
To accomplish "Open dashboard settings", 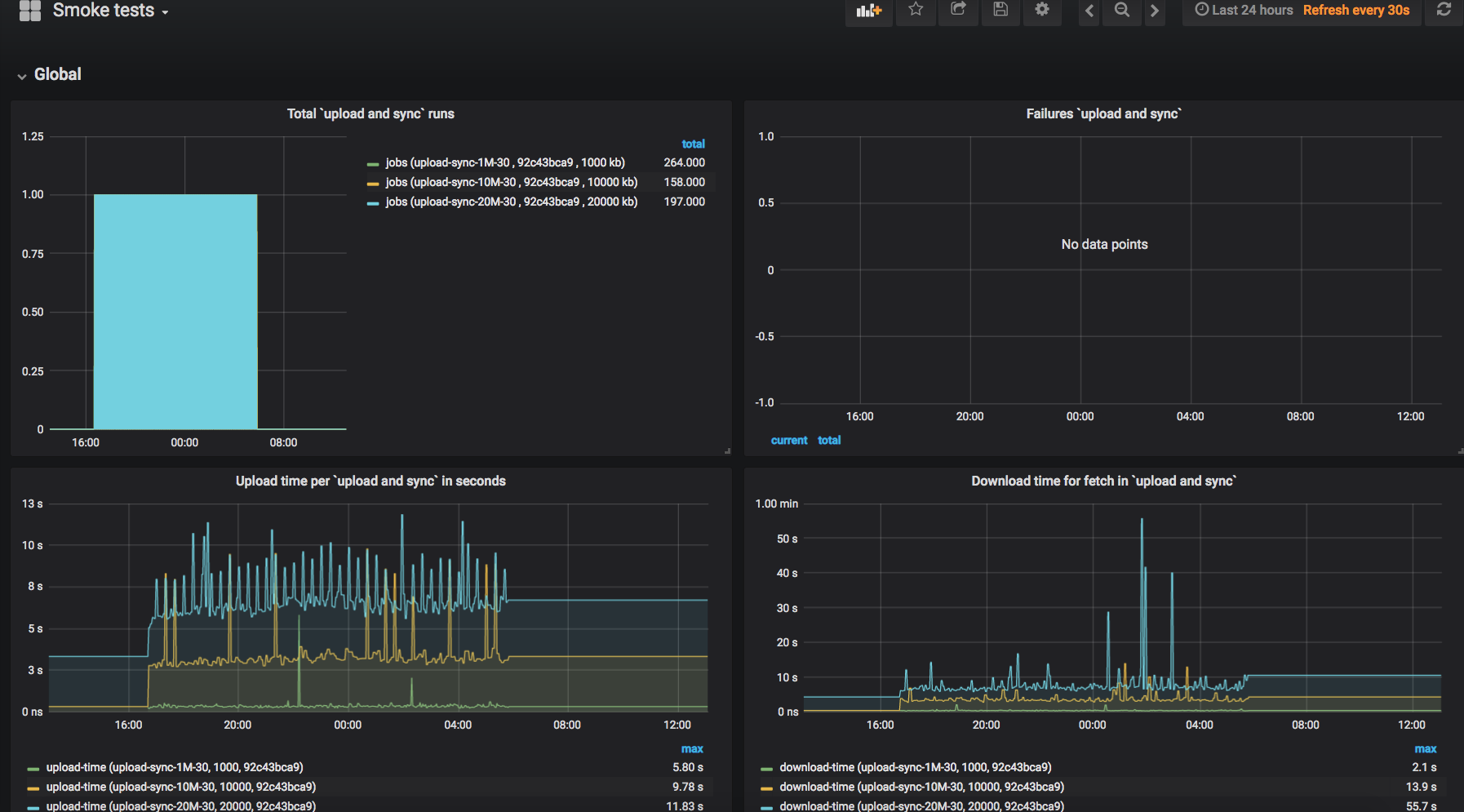I will (1042, 11).
